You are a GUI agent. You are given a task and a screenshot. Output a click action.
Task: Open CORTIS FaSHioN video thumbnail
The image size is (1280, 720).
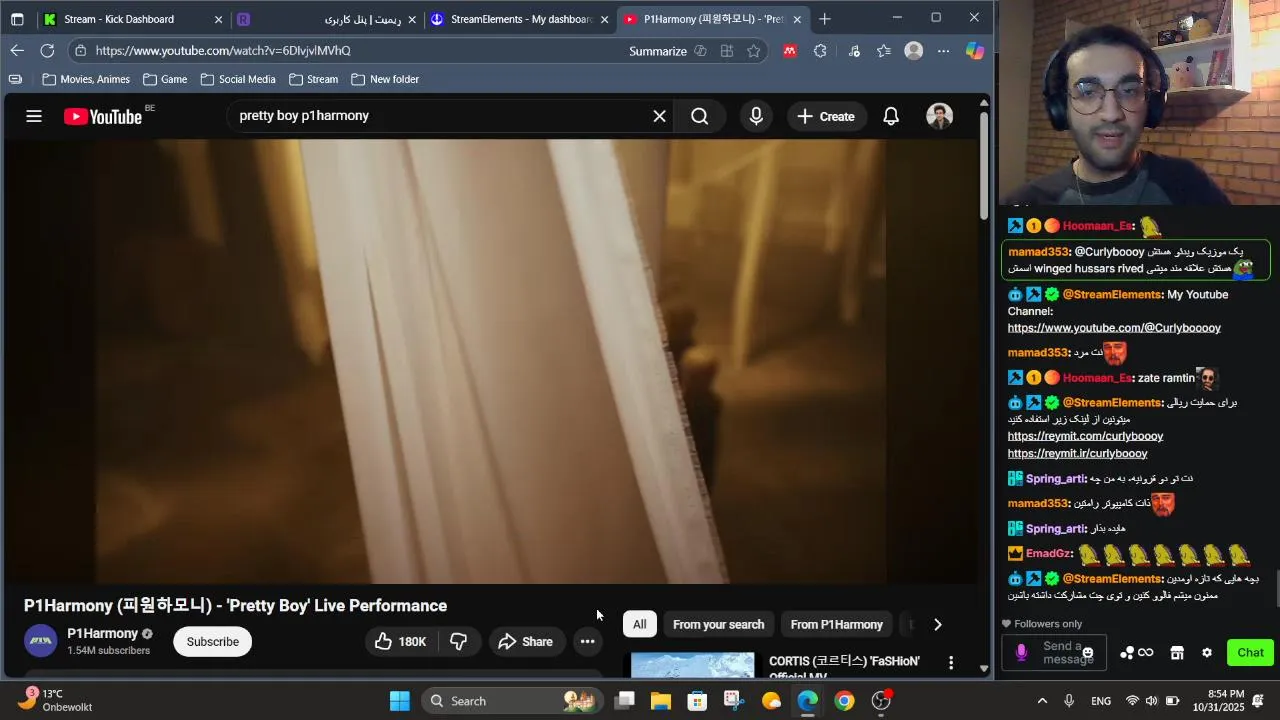pos(692,667)
